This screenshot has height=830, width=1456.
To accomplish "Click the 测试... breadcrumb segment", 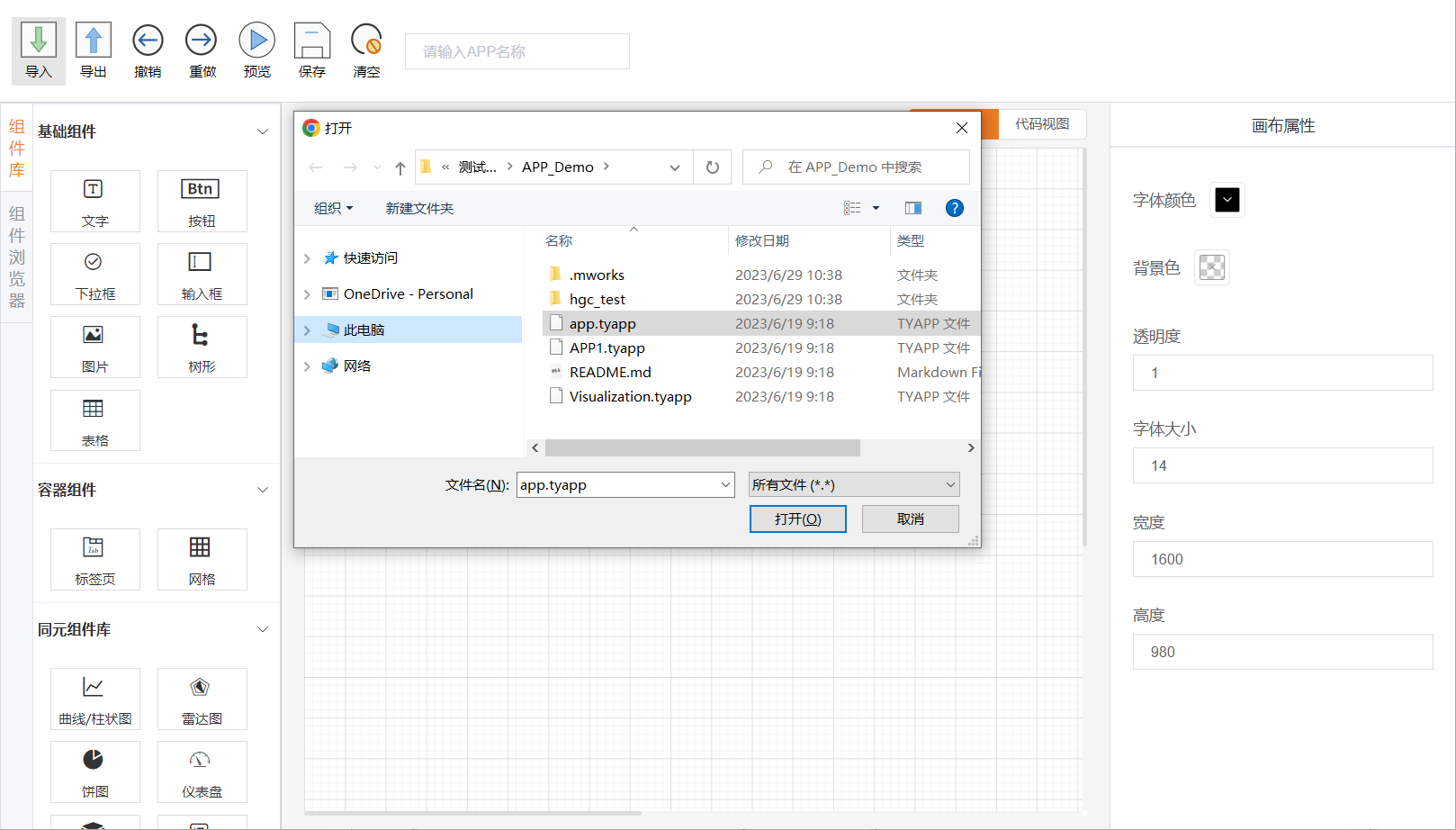I will coord(477,167).
